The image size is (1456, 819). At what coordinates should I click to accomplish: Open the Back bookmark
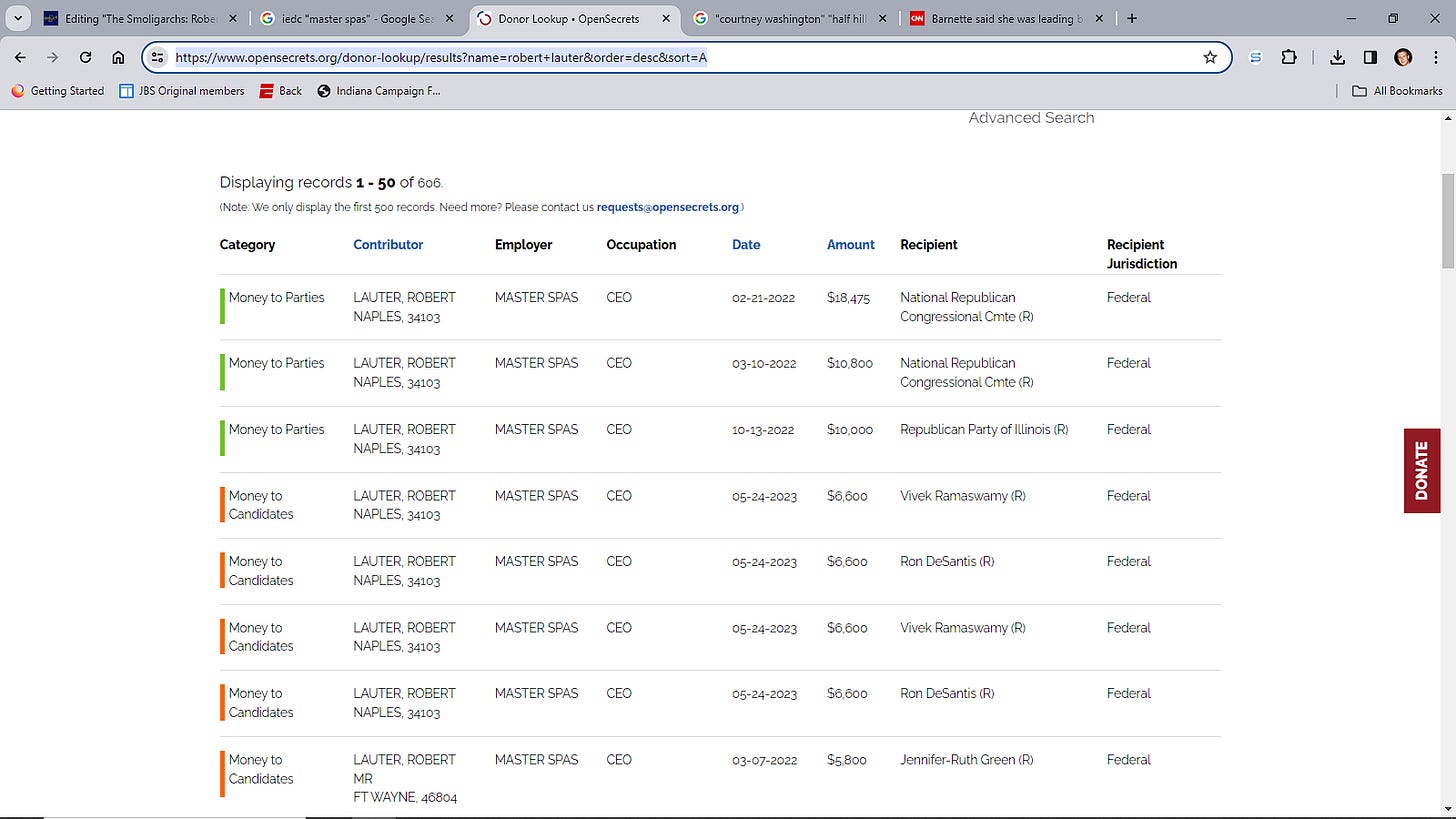pos(281,91)
